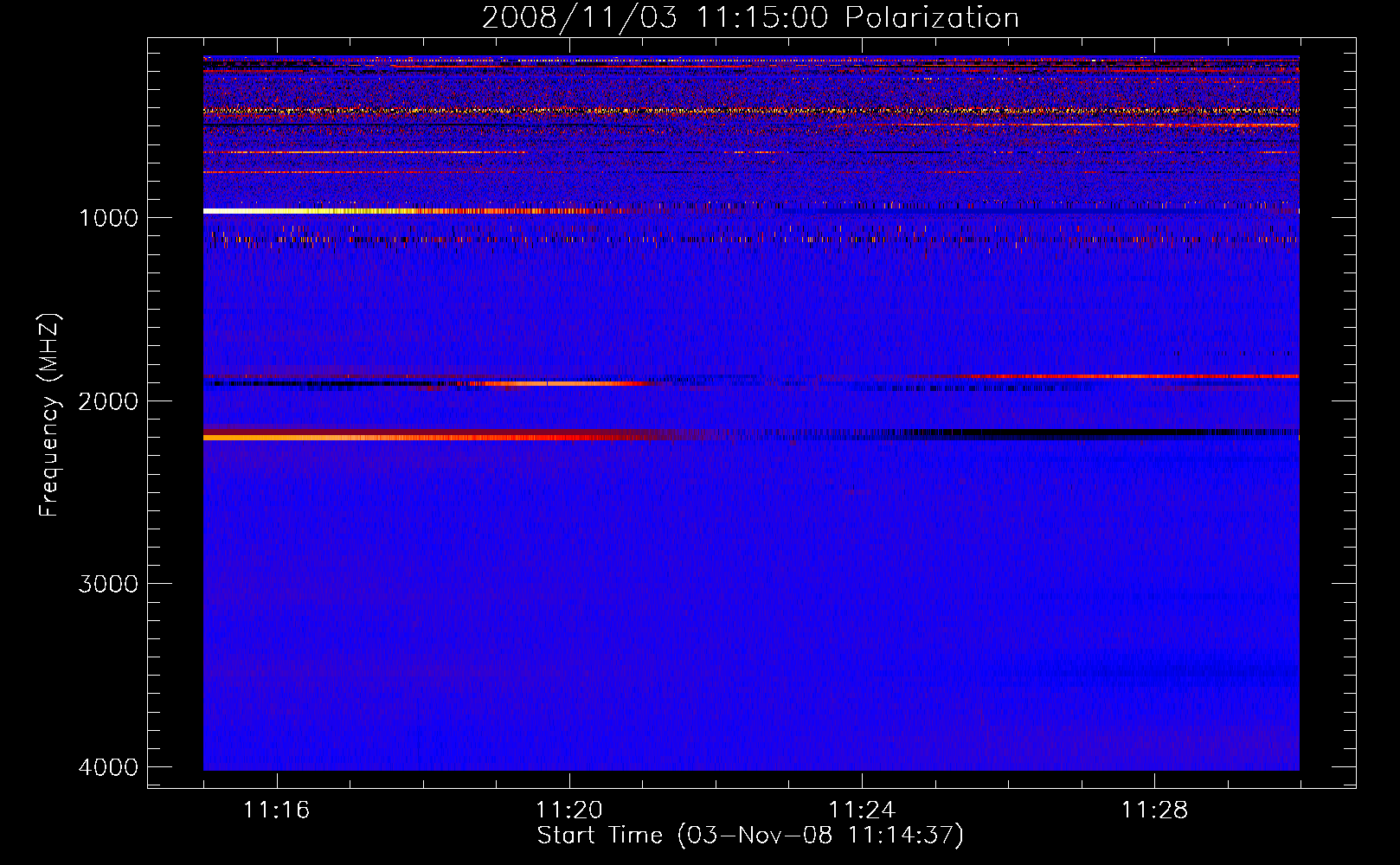Viewport: 1400px width, 865px height.
Task: Click the 11:20 time tick label
Action: (x=569, y=811)
